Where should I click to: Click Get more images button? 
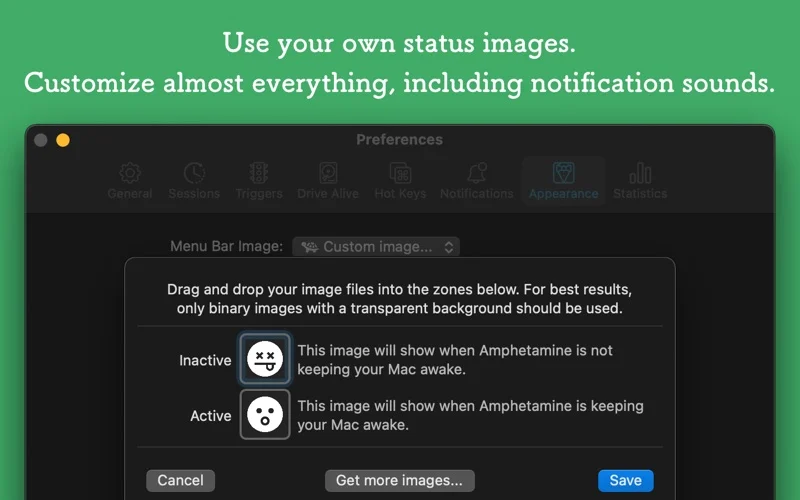coord(399,481)
